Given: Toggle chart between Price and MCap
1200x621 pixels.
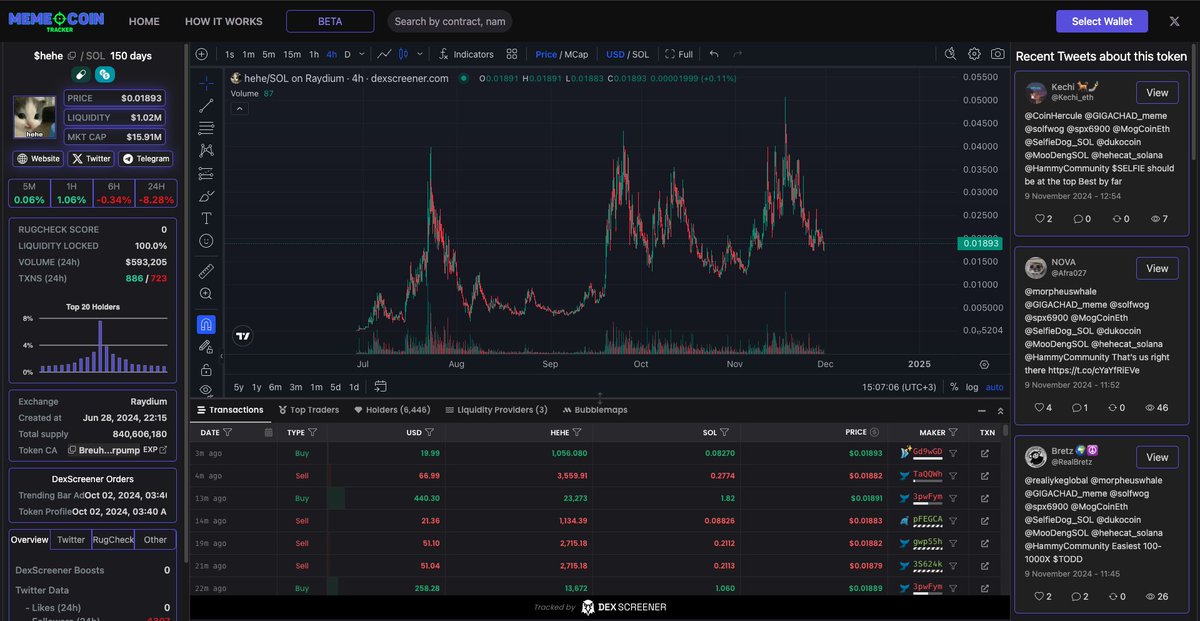Looking at the screenshot, I should [561, 54].
